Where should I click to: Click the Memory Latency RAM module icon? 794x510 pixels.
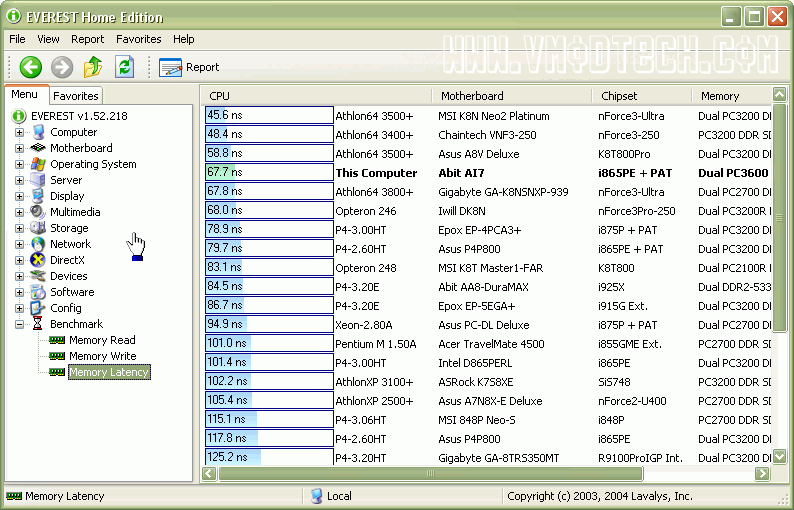[57, 372]
